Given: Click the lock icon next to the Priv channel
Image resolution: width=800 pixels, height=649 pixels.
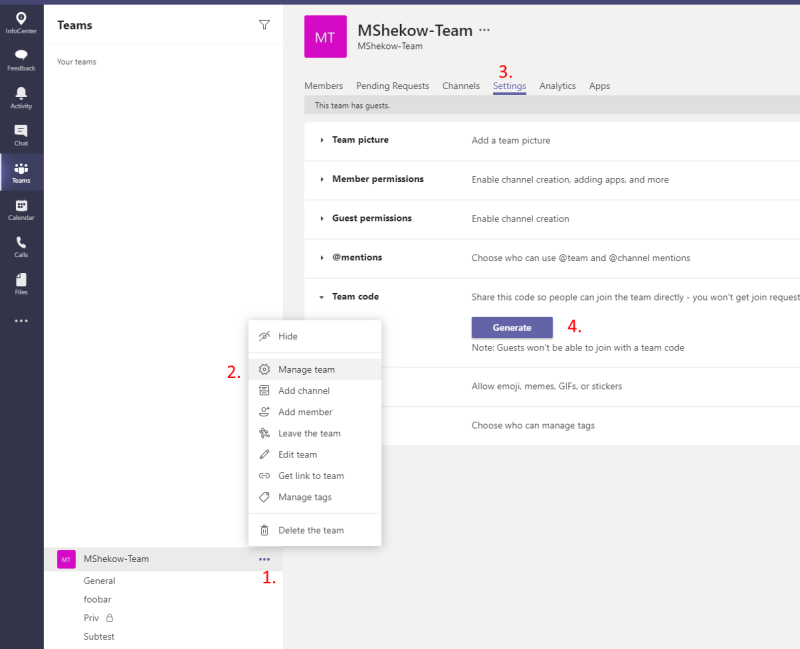Looking at the screenshot, I should coord(109,617).
